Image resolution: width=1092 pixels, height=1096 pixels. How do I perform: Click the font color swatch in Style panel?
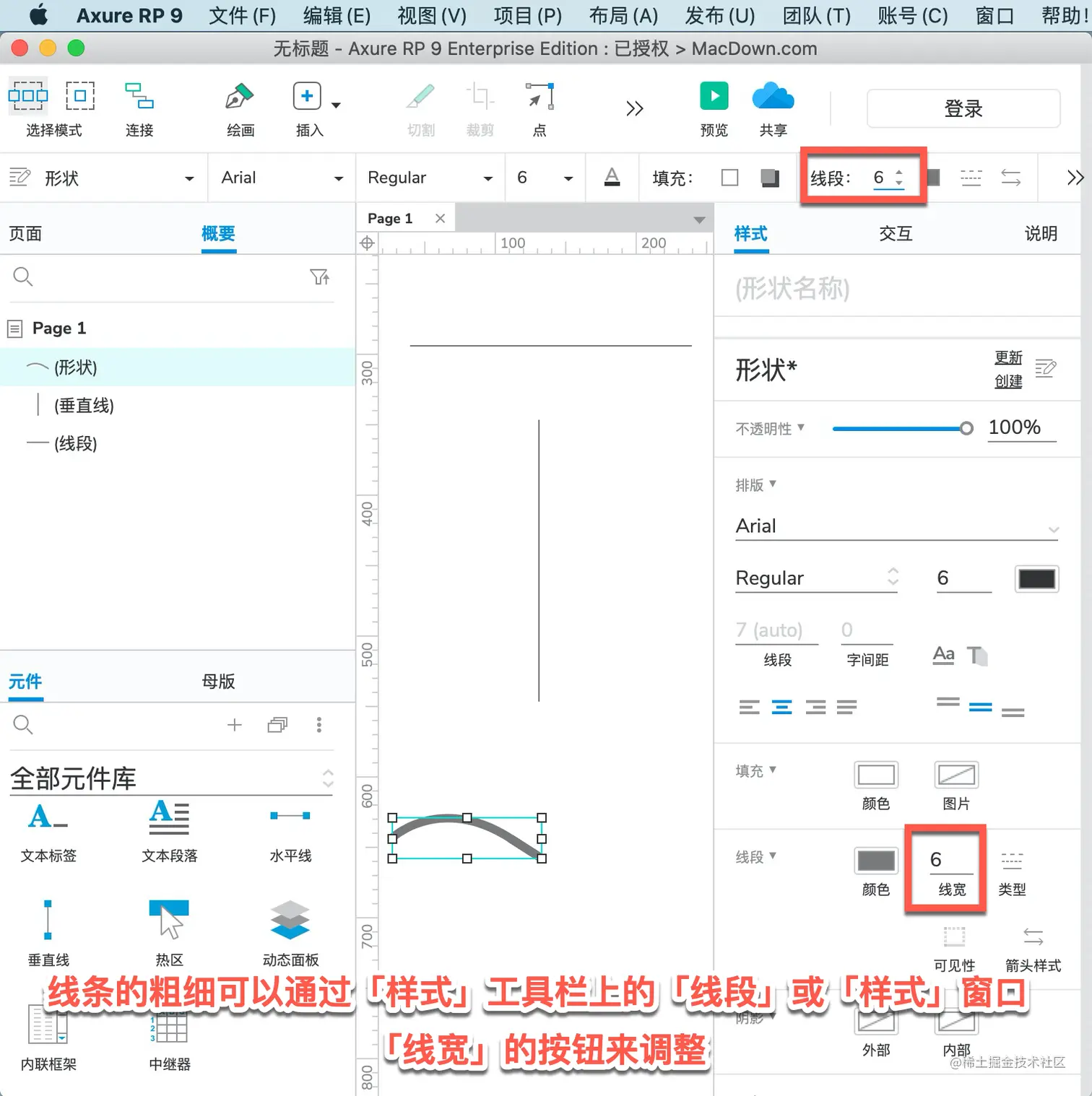tap(1036, 579)
